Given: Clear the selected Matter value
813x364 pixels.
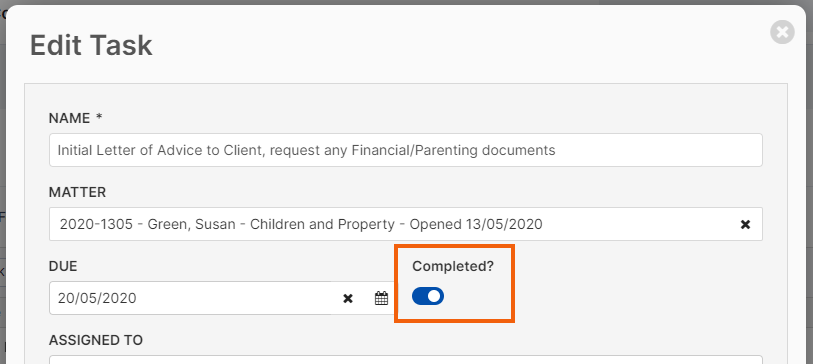Looking at the screenshot, I should tap(745, 225).
